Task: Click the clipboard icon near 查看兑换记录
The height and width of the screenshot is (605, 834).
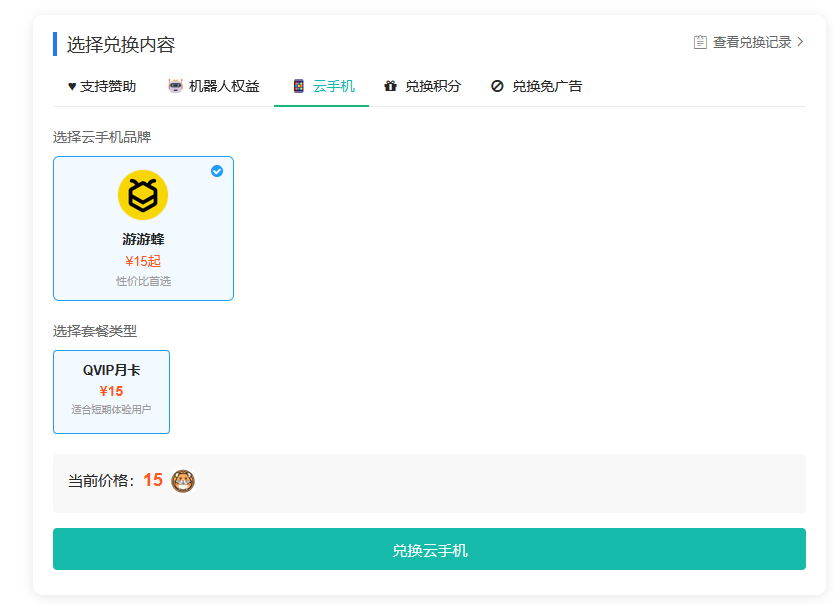Action: [x=700, y=42]
